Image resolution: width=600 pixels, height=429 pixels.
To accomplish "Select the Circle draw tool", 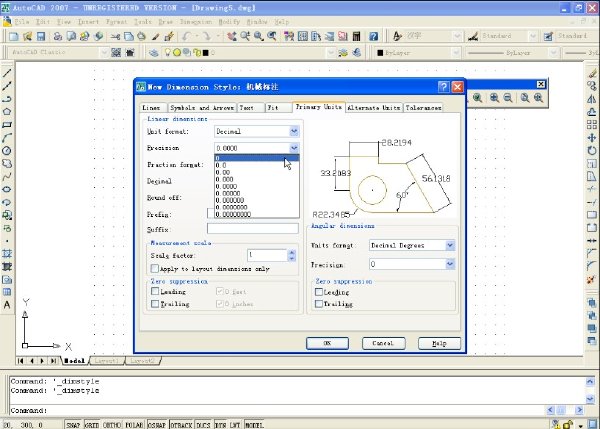I will 7,151.
